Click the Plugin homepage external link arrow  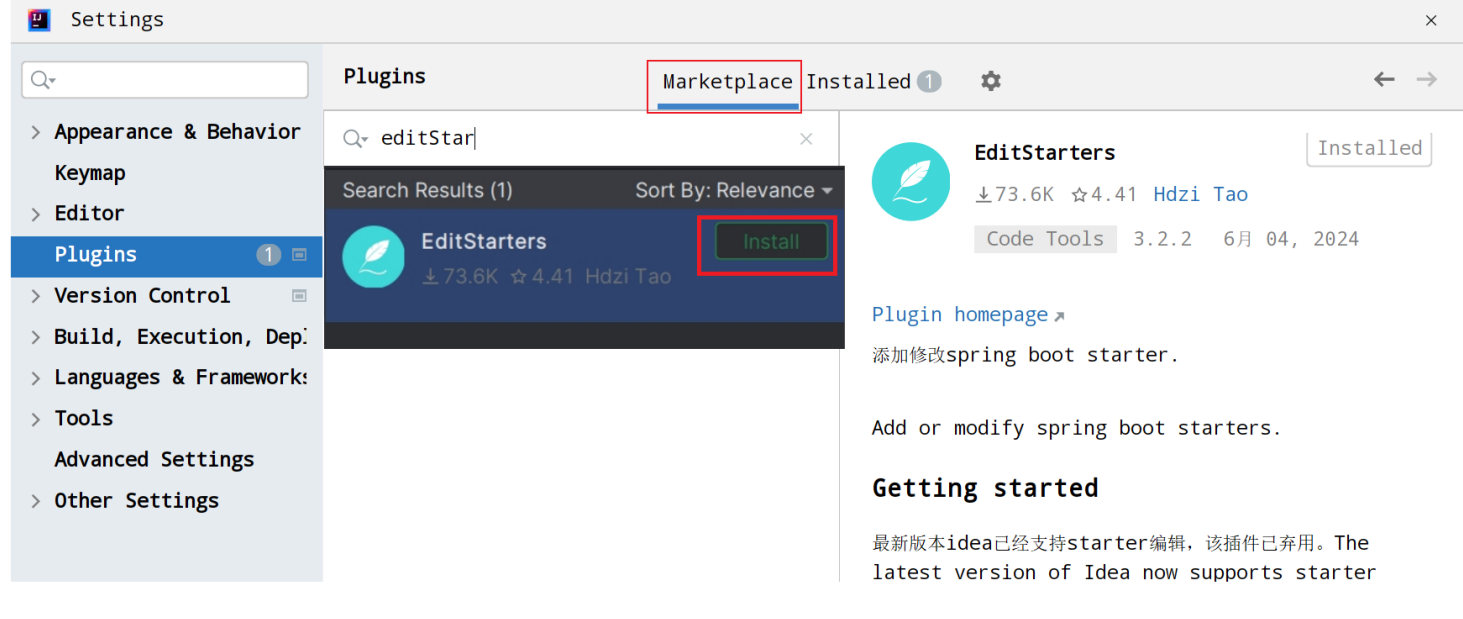click(x=1059, y=316)
